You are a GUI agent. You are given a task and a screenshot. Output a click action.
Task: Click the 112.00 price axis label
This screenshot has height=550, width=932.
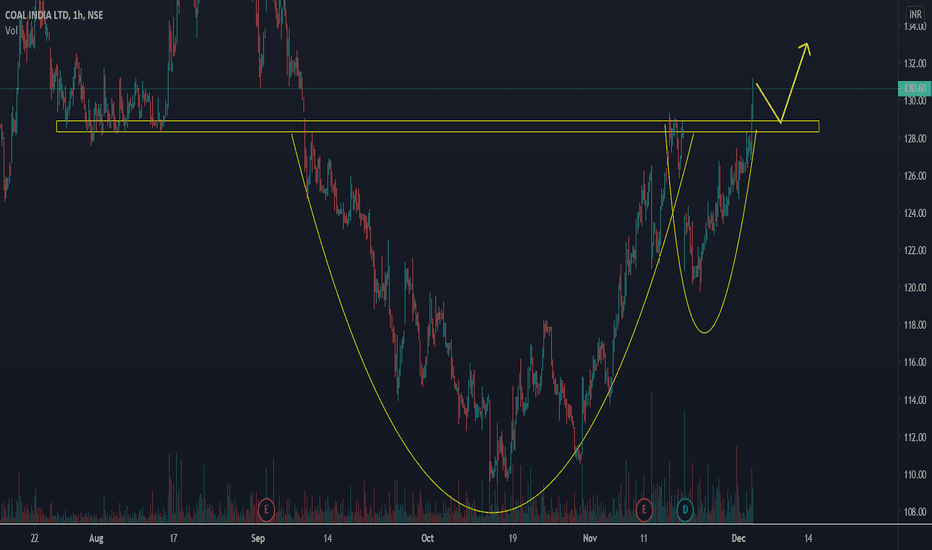pyautogui.click(x=915, y=438)
